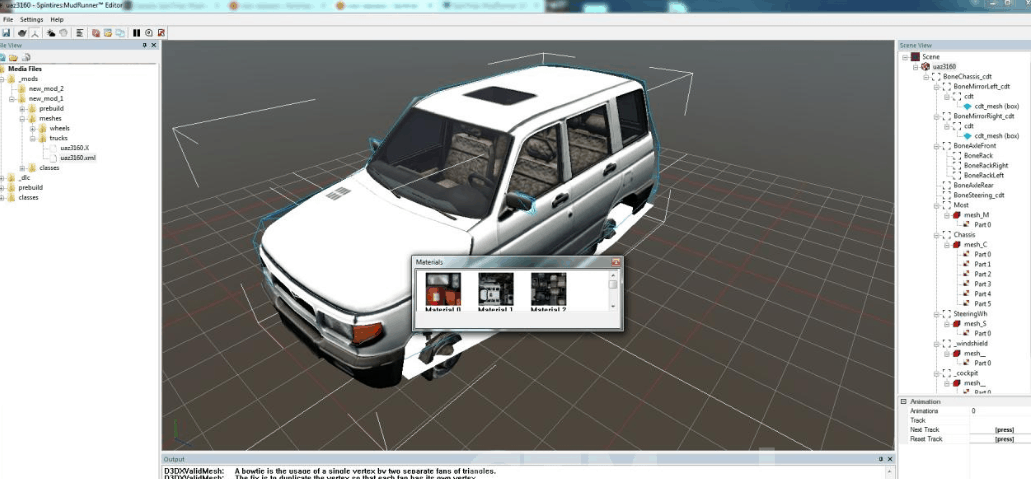Image resolution: width=1031 pixels, height=479 pixels.
Task: Toggle the axis gizmo toolbar icon
Action: pos(35,33)
